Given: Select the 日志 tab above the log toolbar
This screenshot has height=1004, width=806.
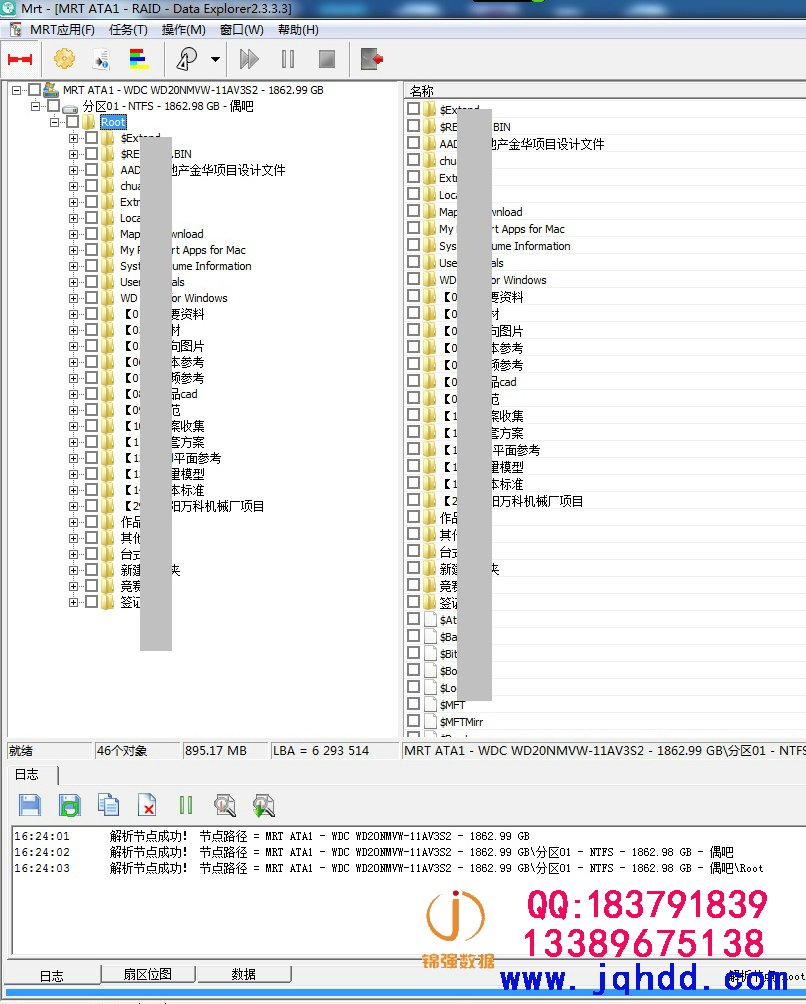Looking at the screenshot, I should [x=27, y=775].
